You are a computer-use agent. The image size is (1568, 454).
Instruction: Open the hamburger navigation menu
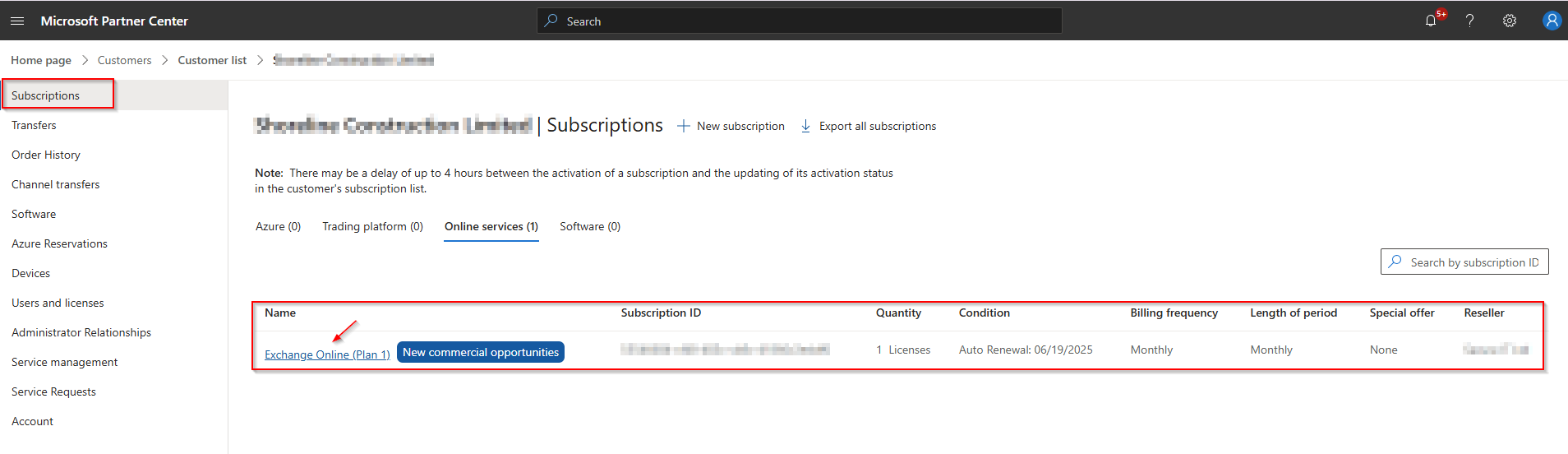pyautogui.click(x=17, y=21)
